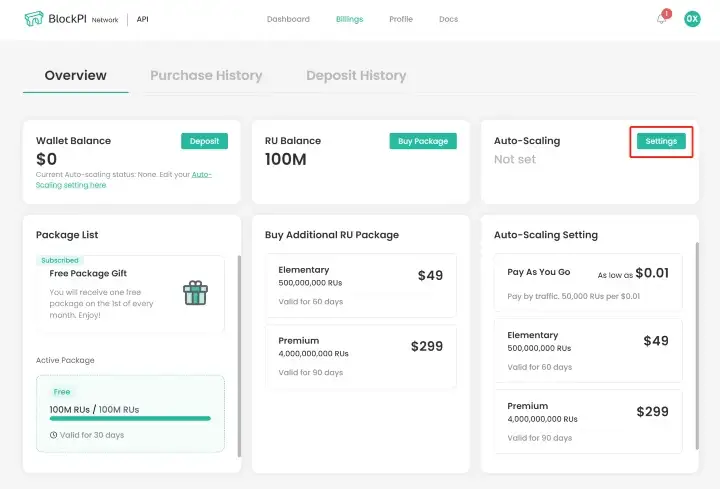The image size is (720, 489).
Task: Click the Valid for 30 days text
Action: 92,435
